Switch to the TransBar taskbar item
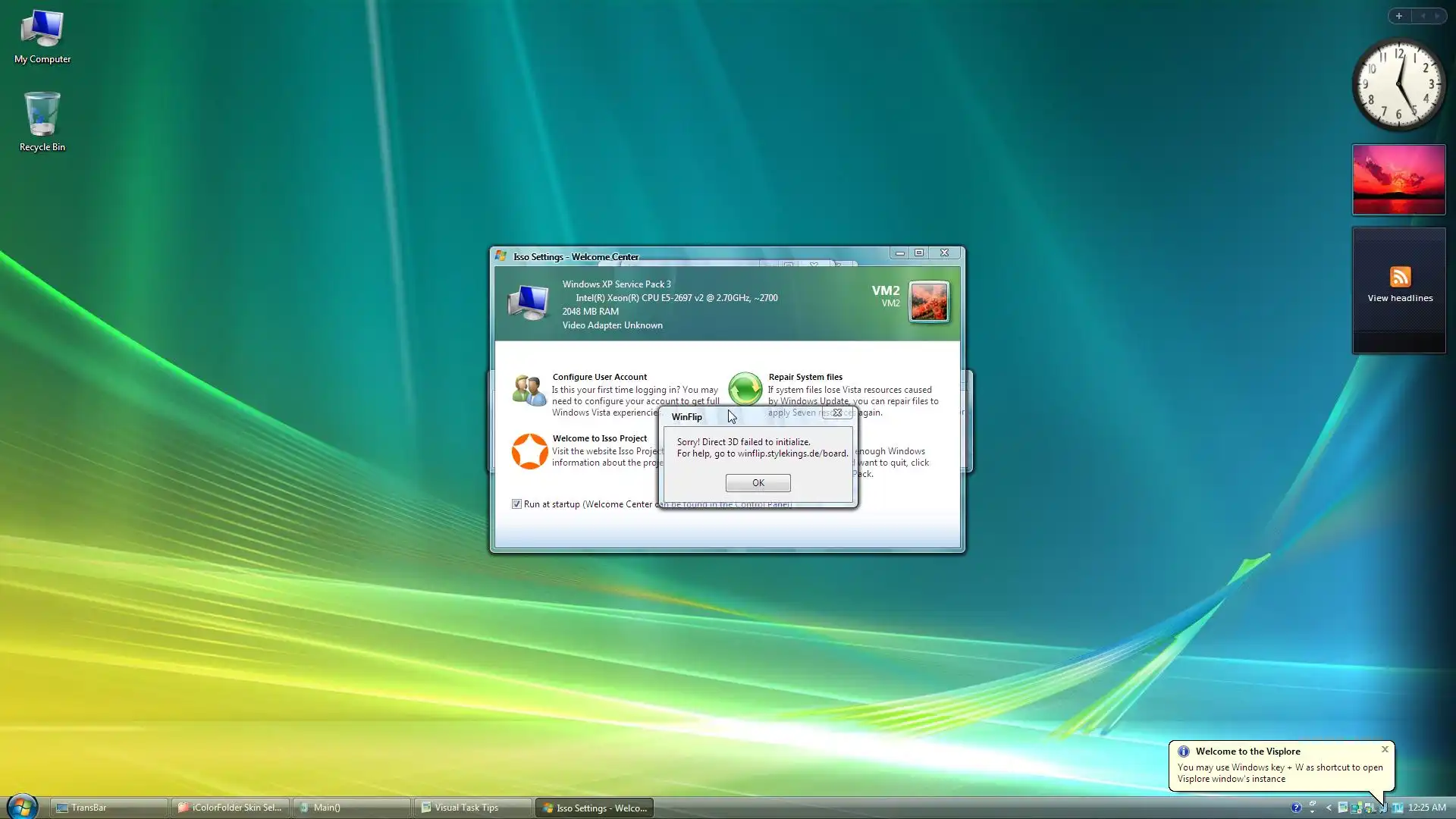 click(108, 808)
